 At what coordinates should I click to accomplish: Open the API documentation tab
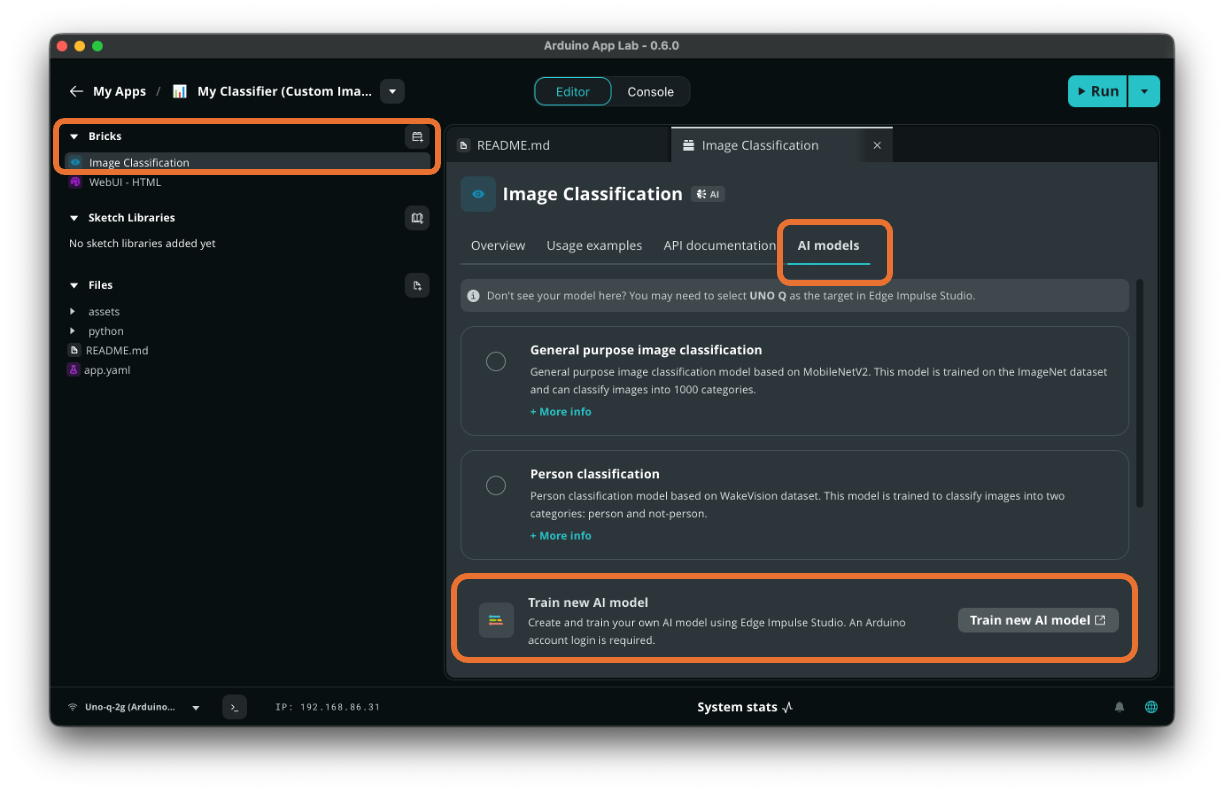click(720, 245)
